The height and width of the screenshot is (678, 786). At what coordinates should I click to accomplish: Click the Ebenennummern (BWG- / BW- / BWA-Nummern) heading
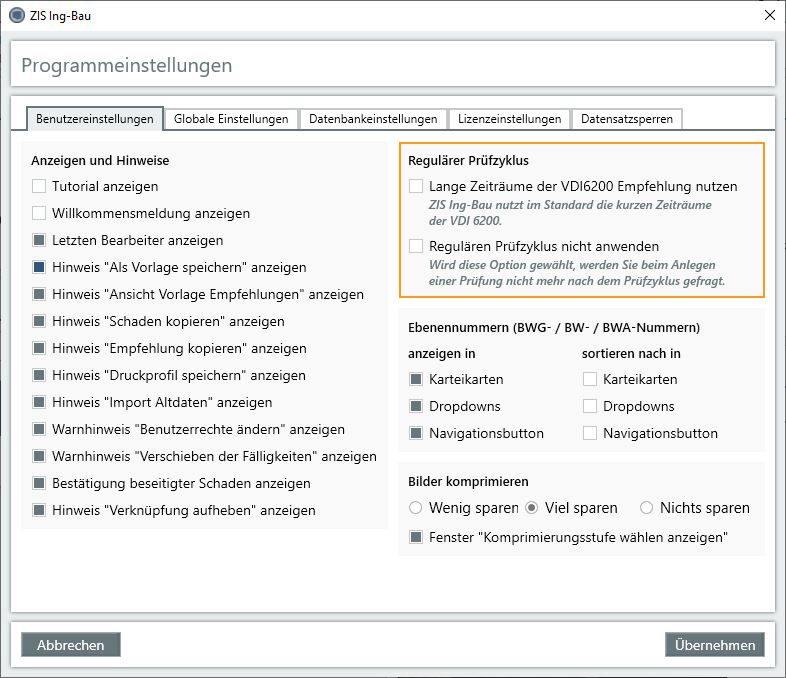click(554, 328)
